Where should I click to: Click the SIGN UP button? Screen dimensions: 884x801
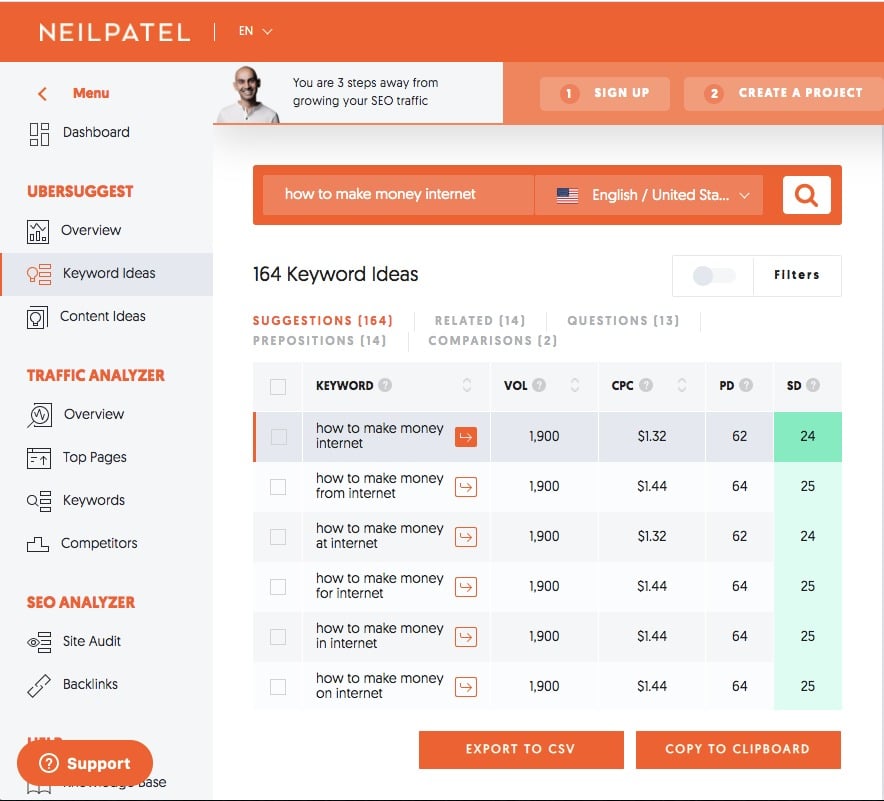coord(604,94)
